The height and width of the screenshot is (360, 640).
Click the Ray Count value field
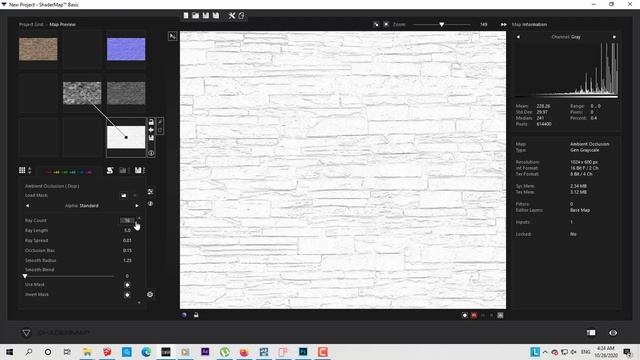[127, 220]
